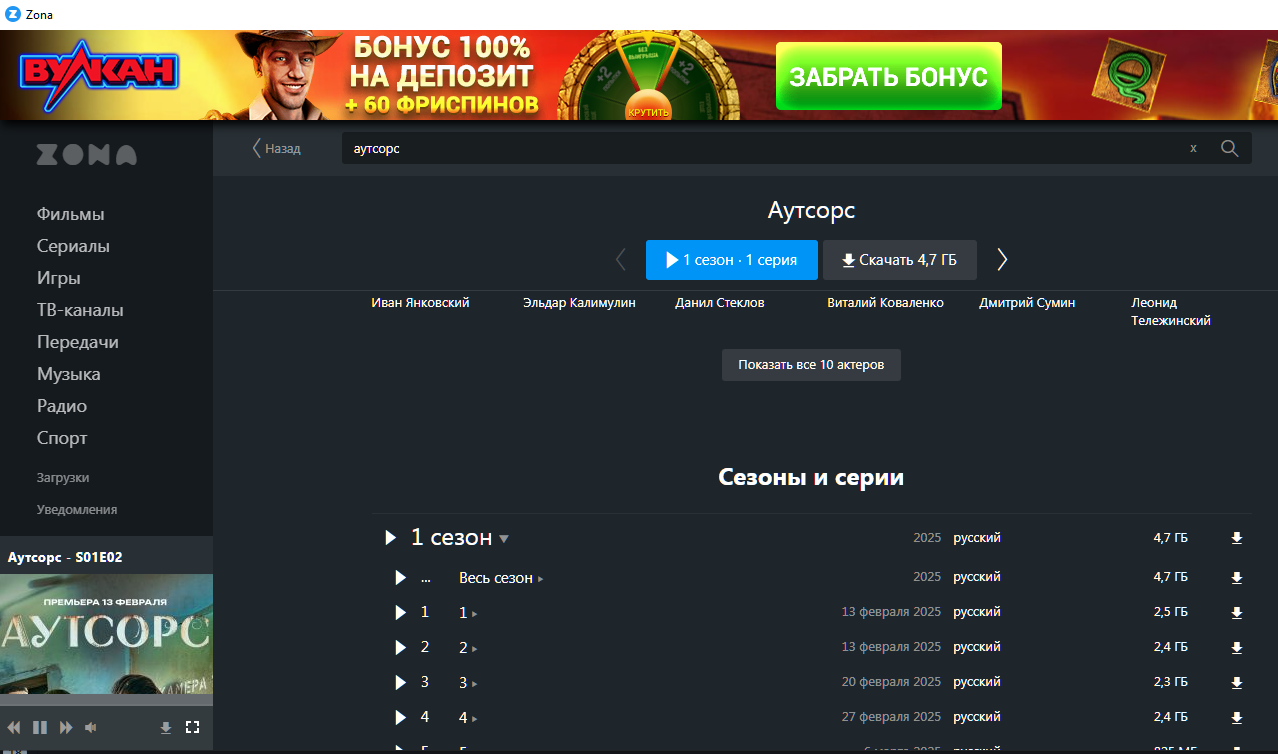This screenshot has width=1278, height=754.
Task: Open actor Данил Стеклов
Action: pos(720,303)
